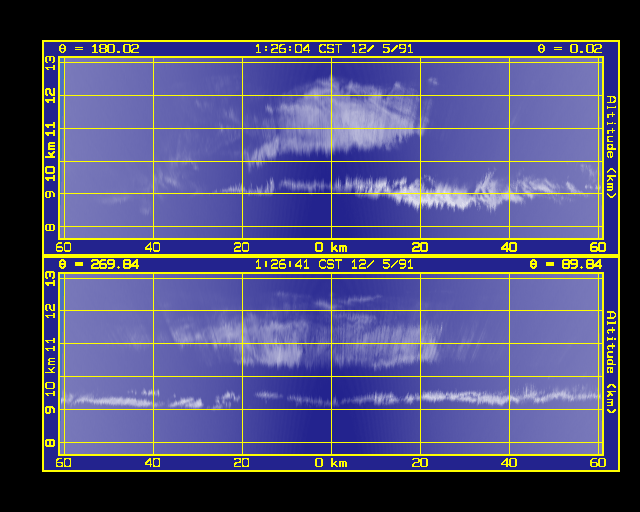Click the 8 altitude tick of the lower plot
The height and width of the screenshot is (512, 640).
[50, 443]
